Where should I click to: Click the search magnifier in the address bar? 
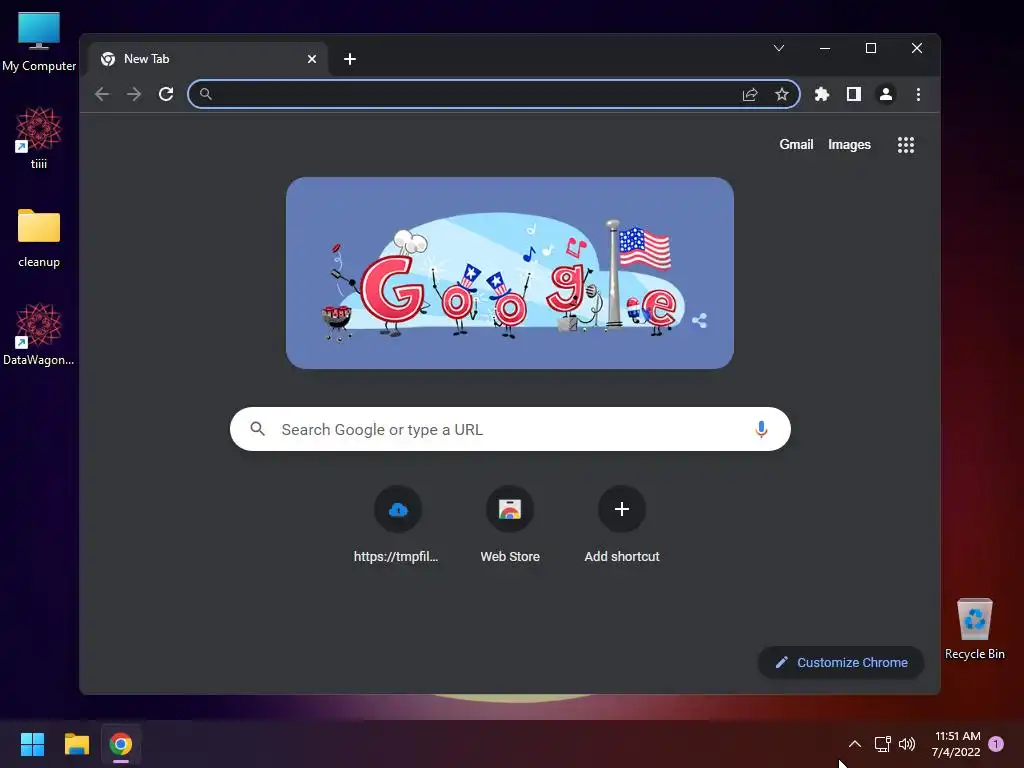(205, 94)
